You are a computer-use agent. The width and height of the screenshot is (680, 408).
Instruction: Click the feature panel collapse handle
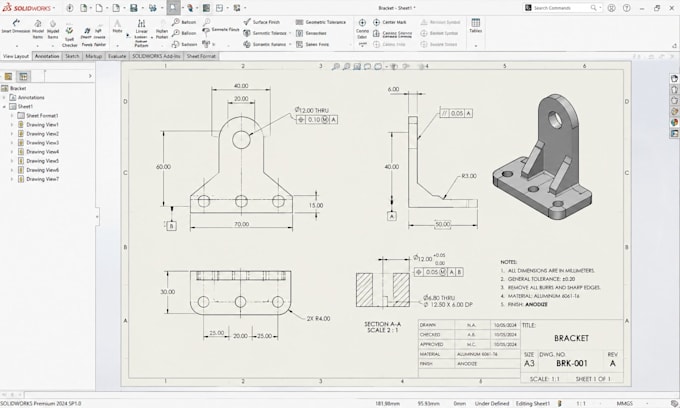click(97, 216)
